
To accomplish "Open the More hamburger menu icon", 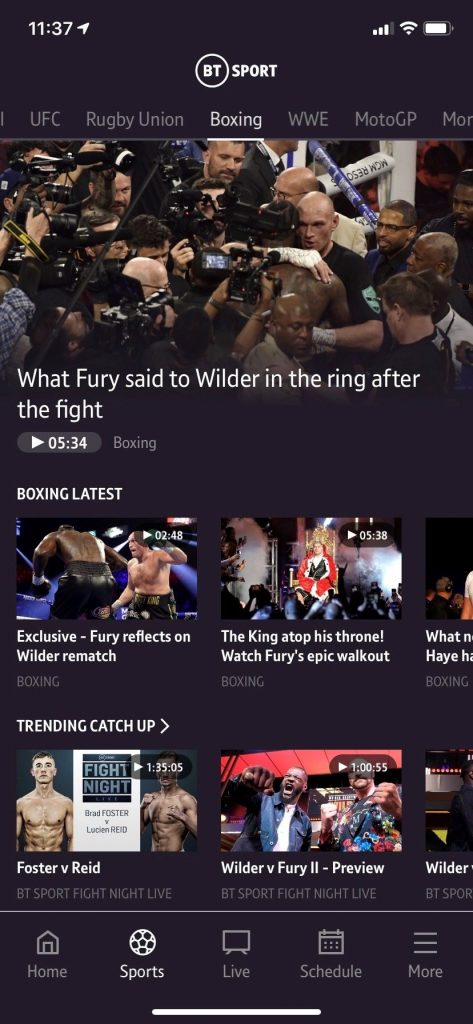I will [x=425, y=942].
